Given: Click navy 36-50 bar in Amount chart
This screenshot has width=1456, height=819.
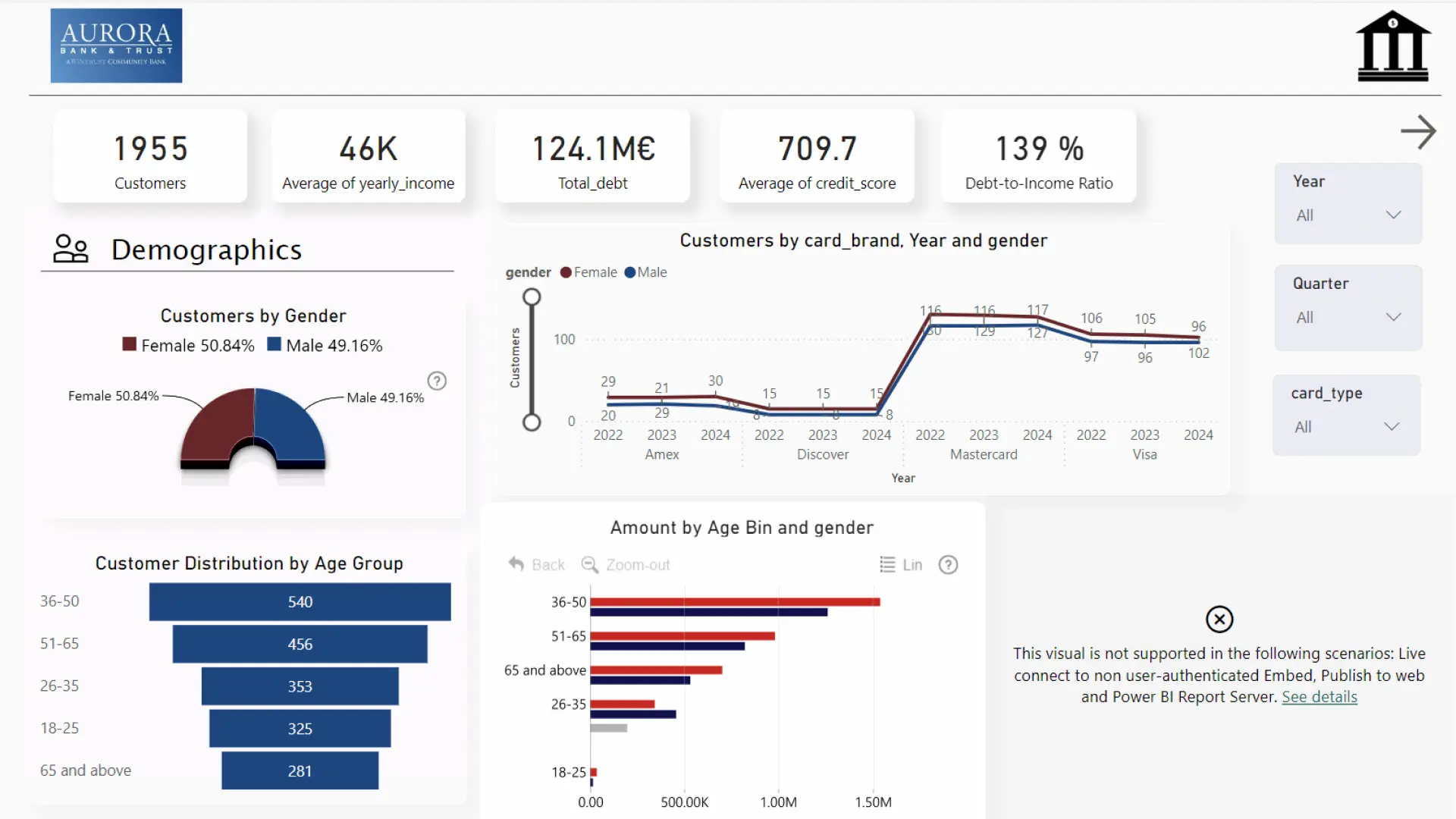Looking at the screenshot, I should click(709, 612).
